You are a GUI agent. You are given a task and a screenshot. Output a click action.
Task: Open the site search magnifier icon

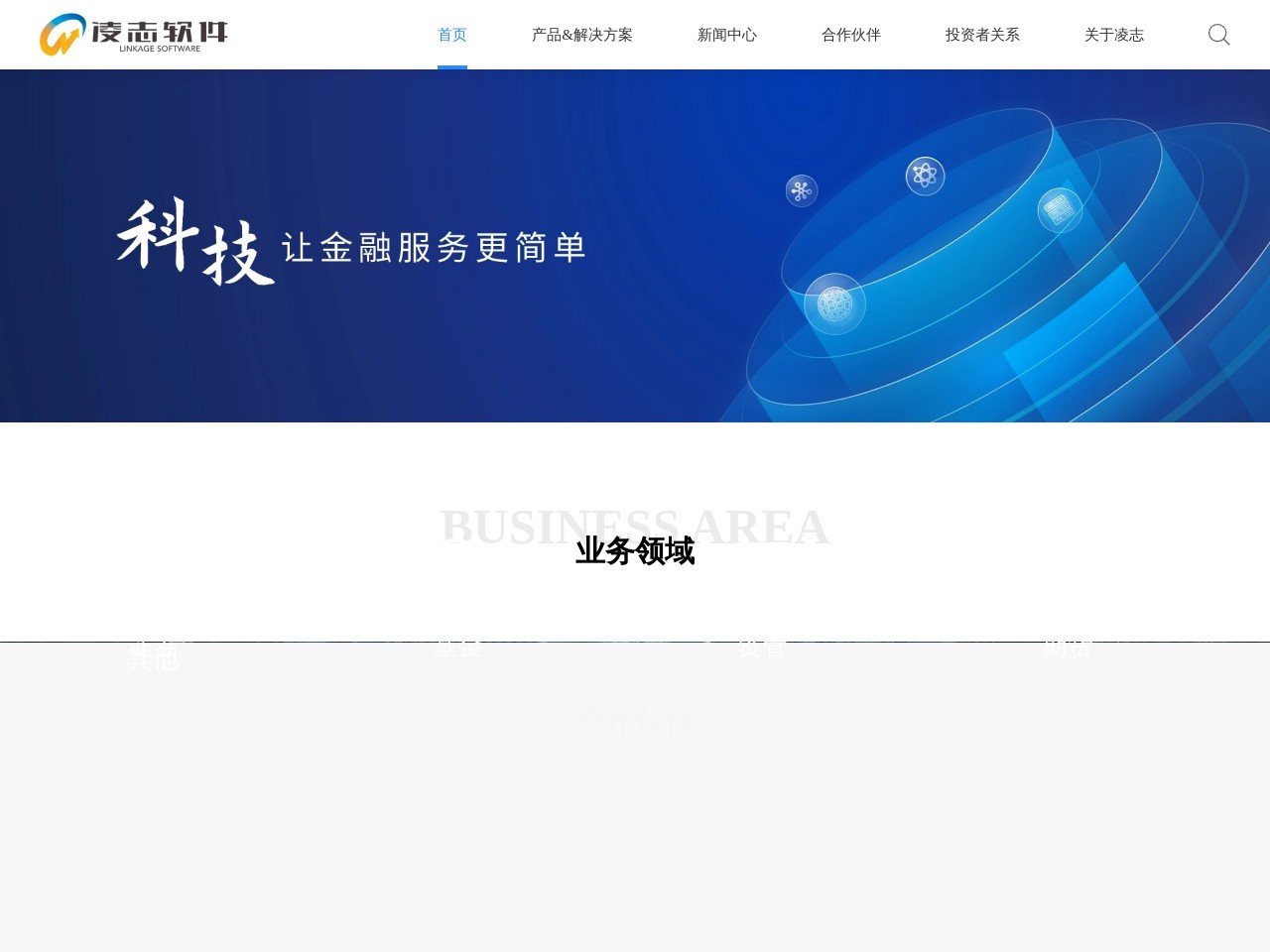1218,35
